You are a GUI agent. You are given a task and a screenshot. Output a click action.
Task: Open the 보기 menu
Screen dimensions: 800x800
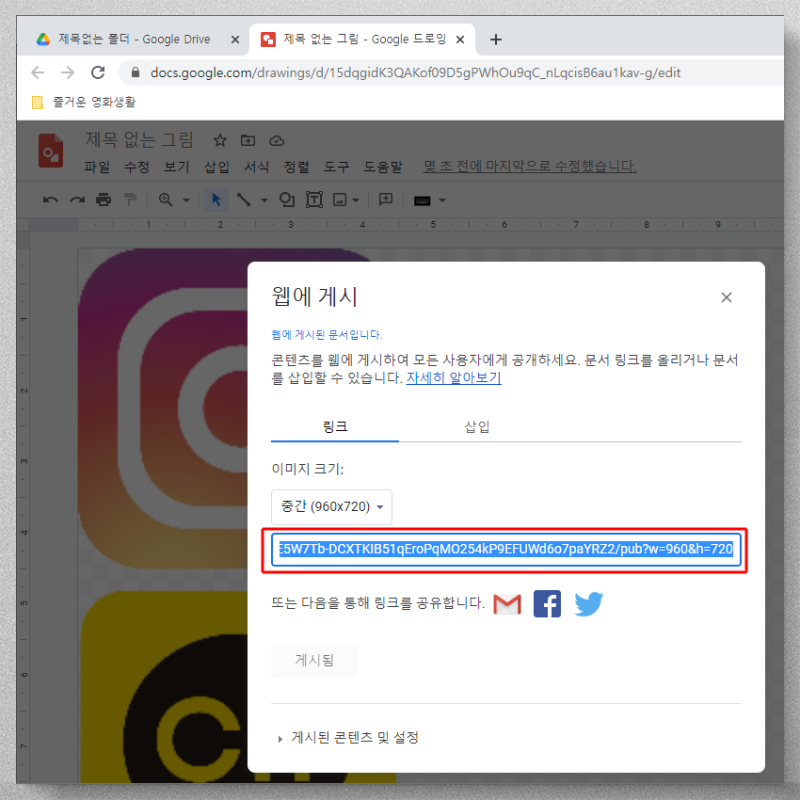[x=177, y=167]
